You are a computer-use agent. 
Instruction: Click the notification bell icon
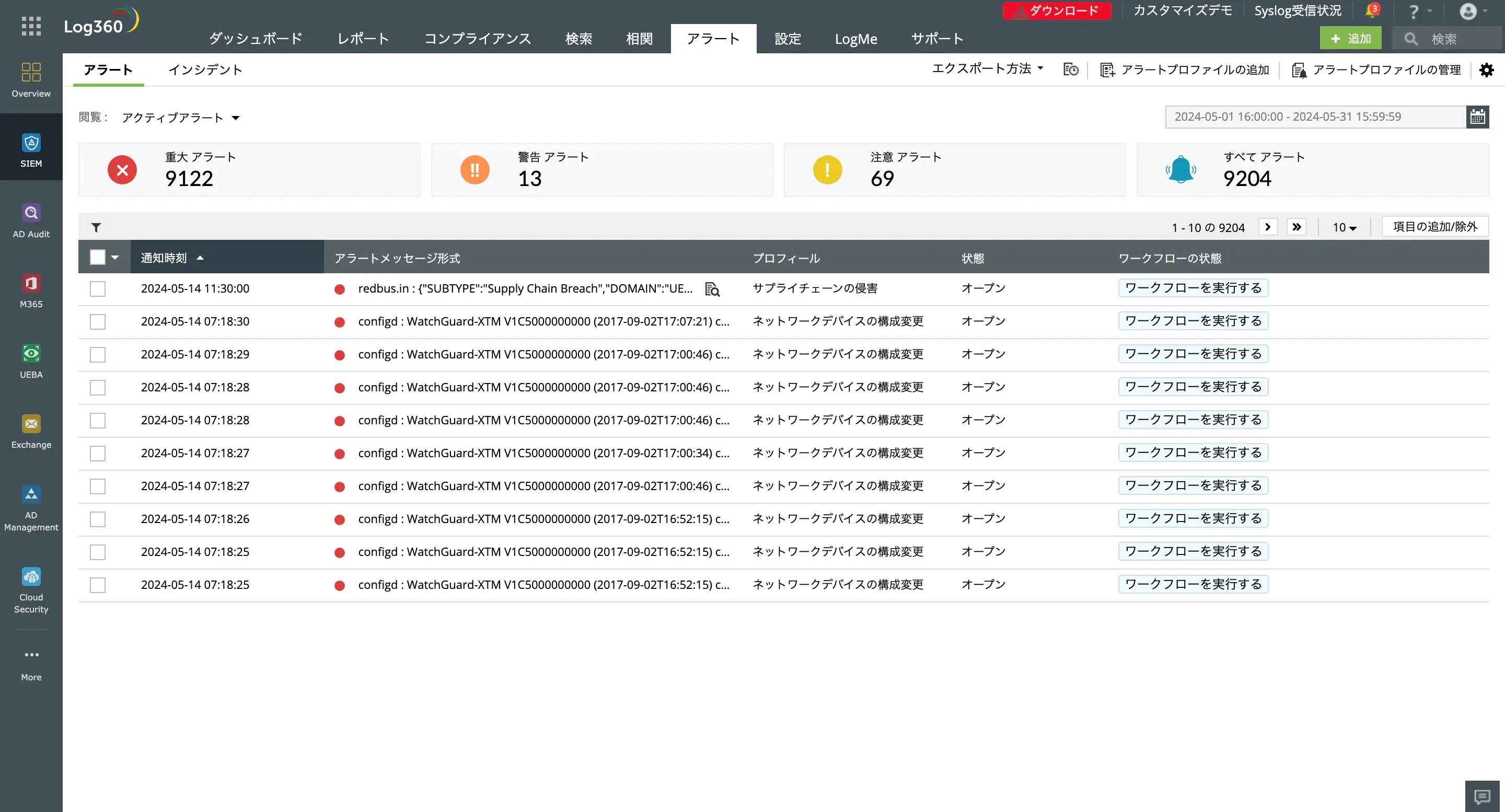[x=1371, y=11]
